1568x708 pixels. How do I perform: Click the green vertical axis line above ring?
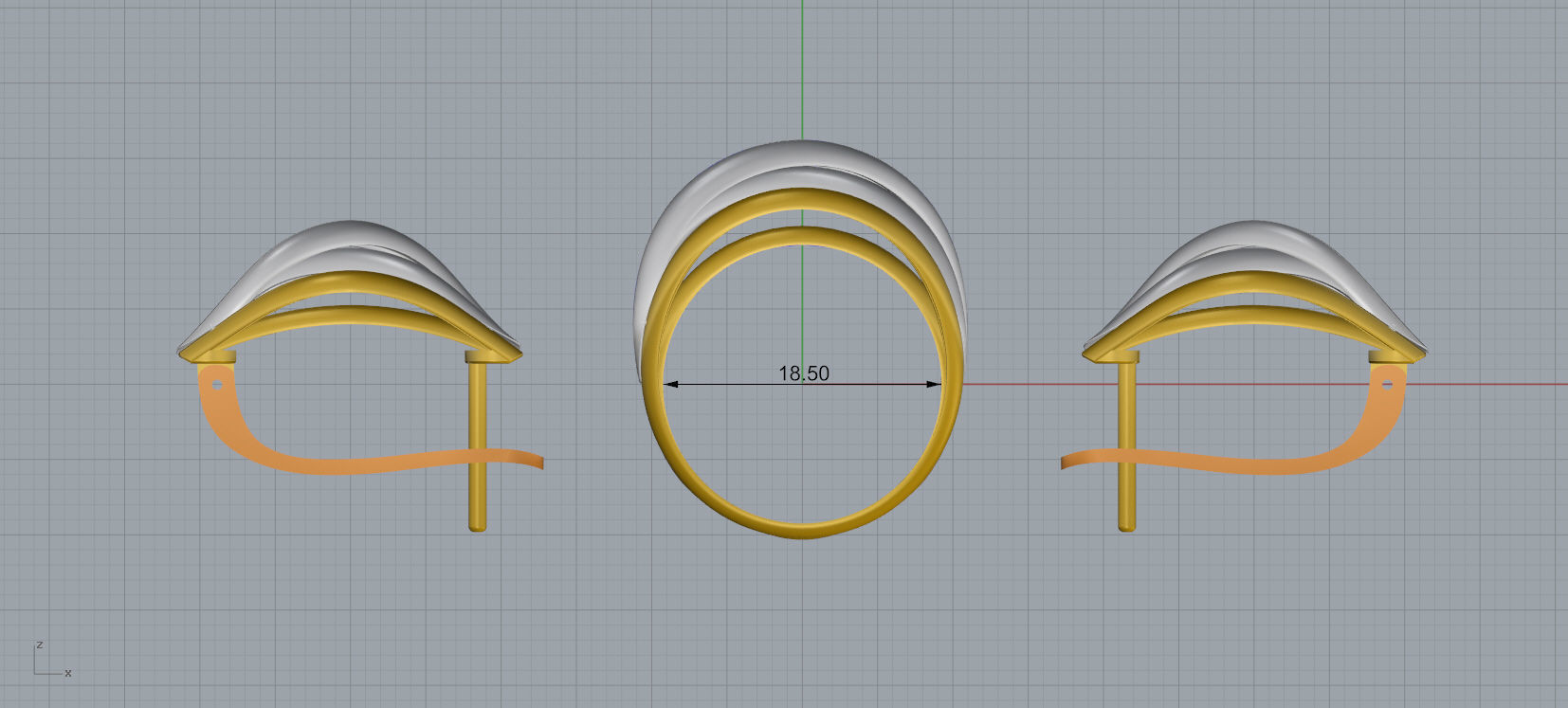[802, 68]
